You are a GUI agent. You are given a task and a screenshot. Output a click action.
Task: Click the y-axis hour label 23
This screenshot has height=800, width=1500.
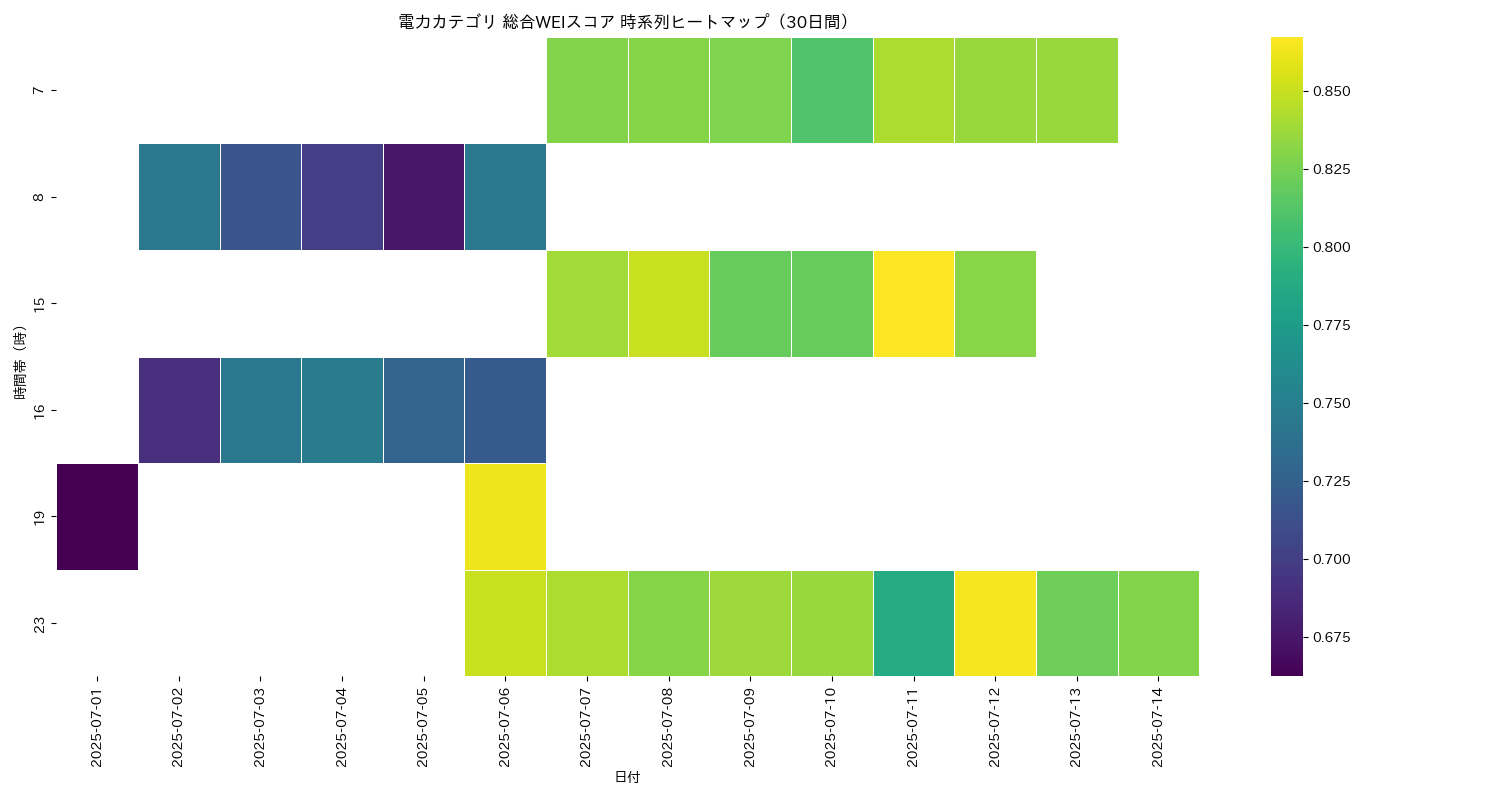[x=39, y=623]
